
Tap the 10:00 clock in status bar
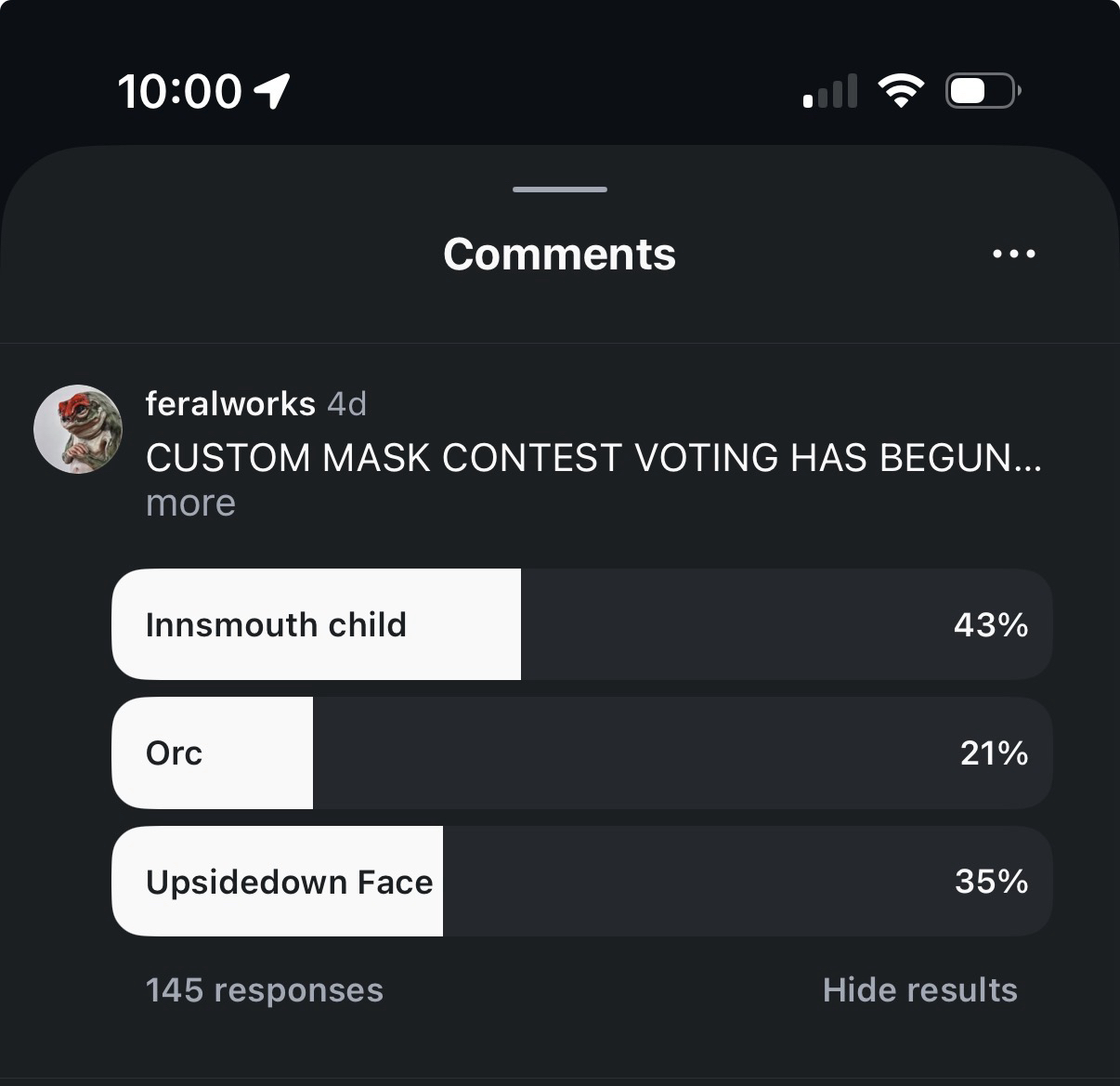pos(178,91)
